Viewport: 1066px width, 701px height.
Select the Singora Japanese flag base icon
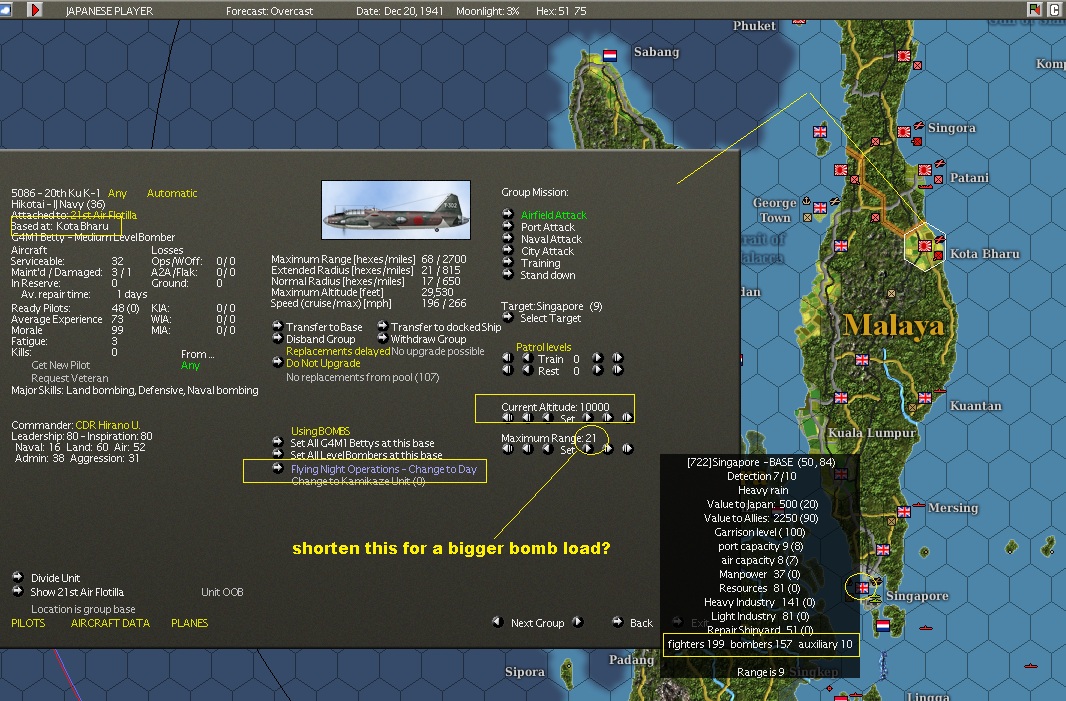[x=904, y=132]
